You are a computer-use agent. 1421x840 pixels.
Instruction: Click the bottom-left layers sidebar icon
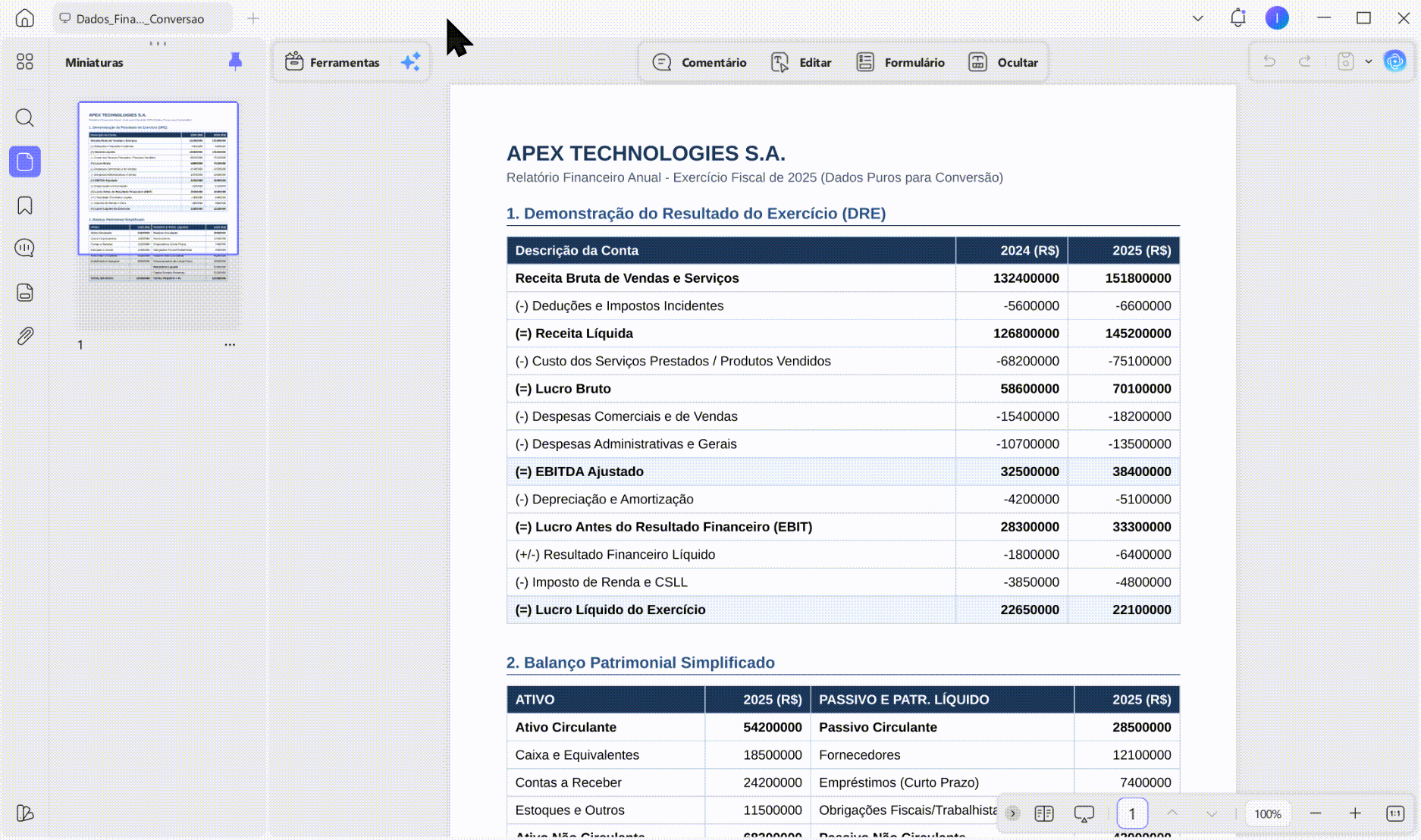click(x=25, y=813)
